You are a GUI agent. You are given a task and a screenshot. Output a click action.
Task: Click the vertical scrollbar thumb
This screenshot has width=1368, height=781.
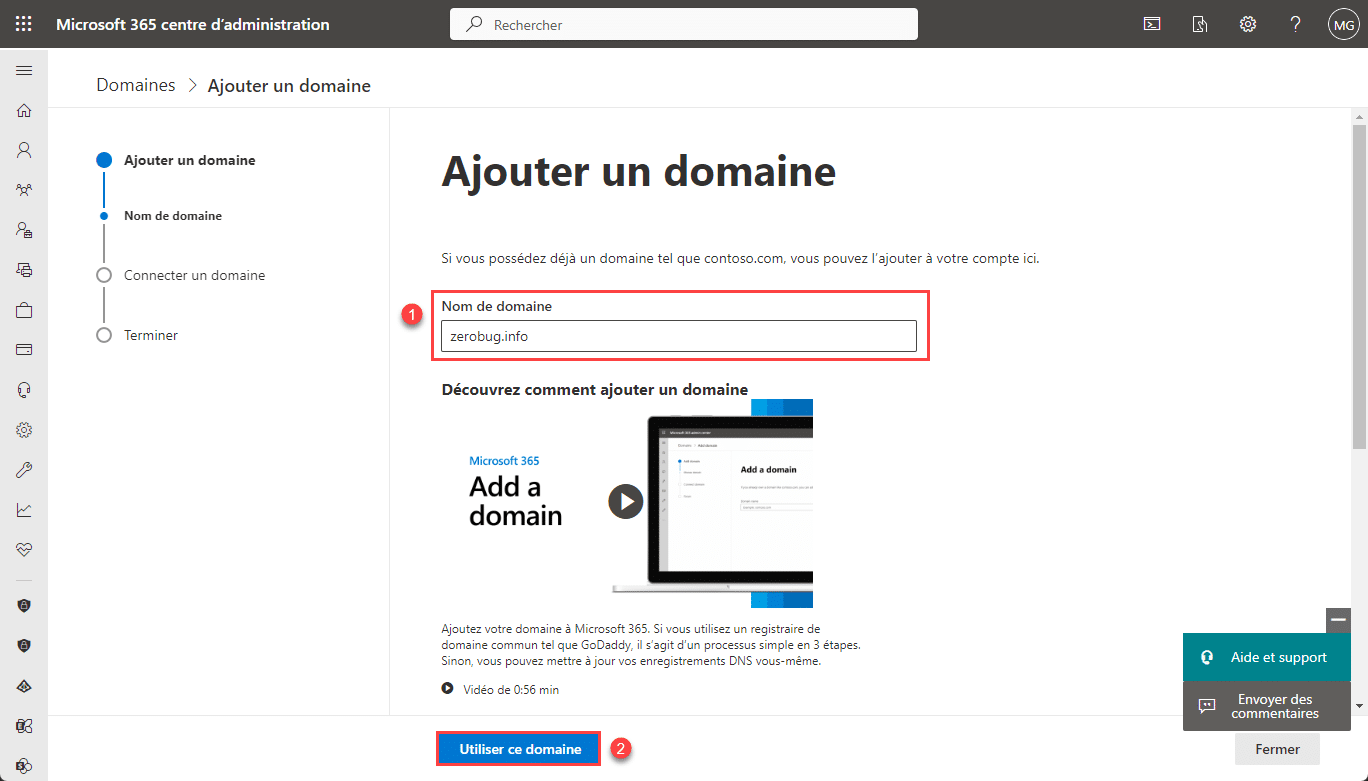point(1359,285)
